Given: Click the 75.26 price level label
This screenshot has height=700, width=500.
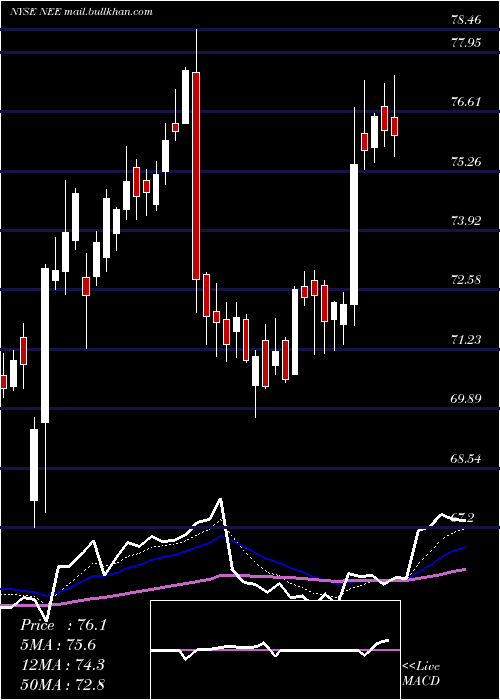Looking at the screenshot, I should pyautogui.click(x=467, y=162).
